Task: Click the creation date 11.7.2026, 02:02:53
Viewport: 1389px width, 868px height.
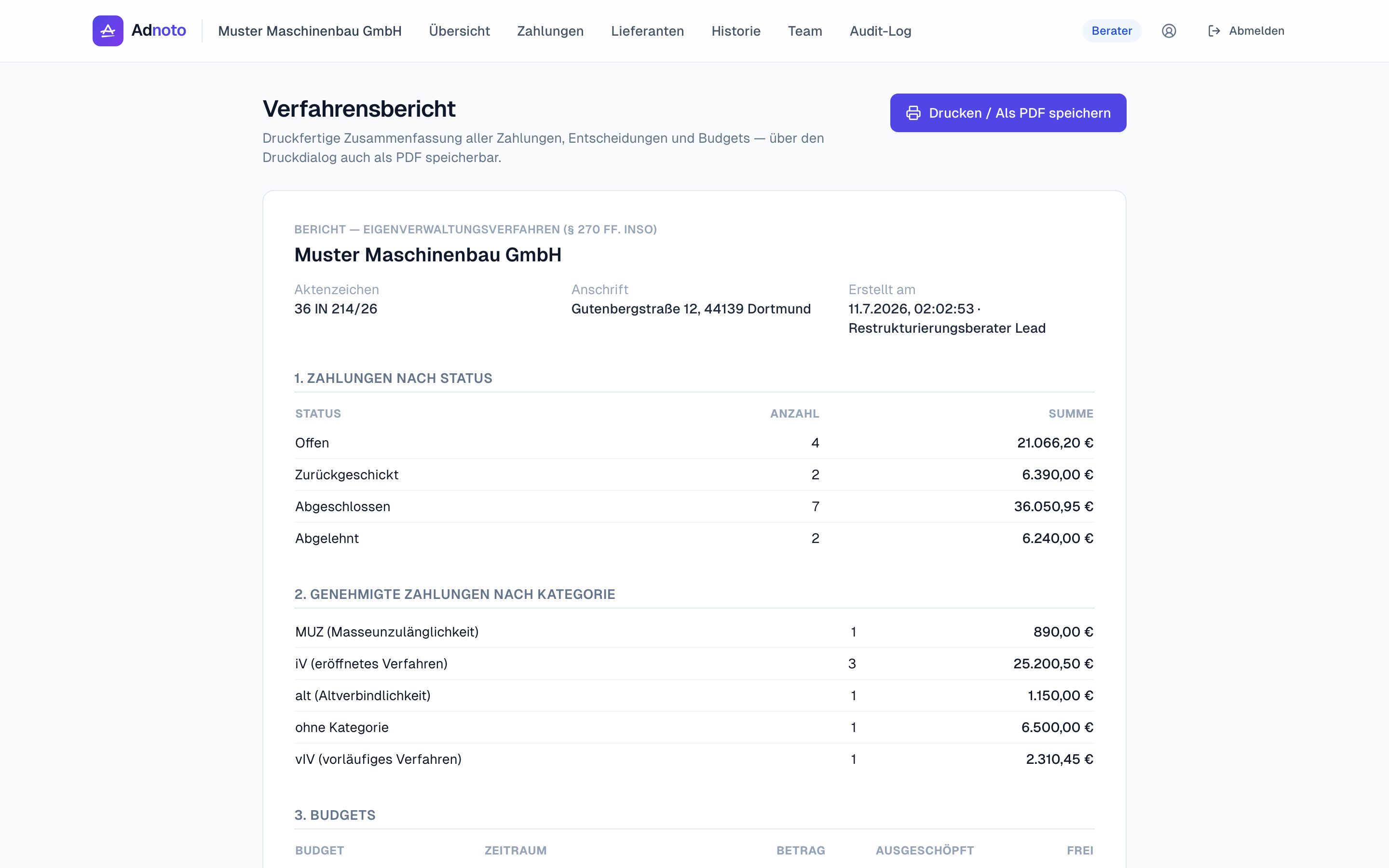Action: (912, 309)
